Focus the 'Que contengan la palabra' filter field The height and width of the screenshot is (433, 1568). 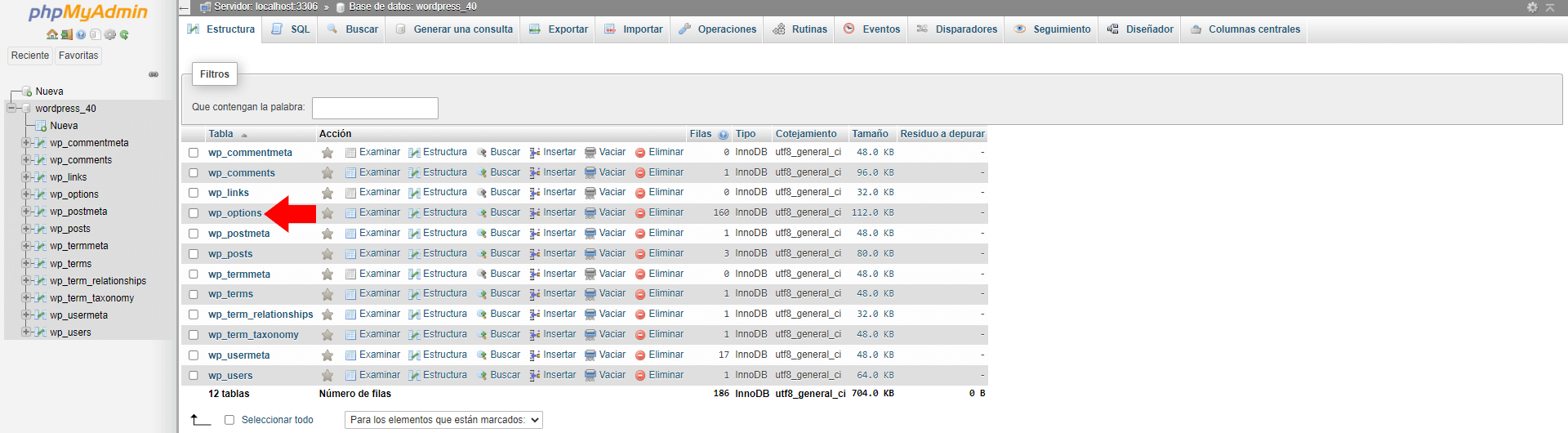375,108
